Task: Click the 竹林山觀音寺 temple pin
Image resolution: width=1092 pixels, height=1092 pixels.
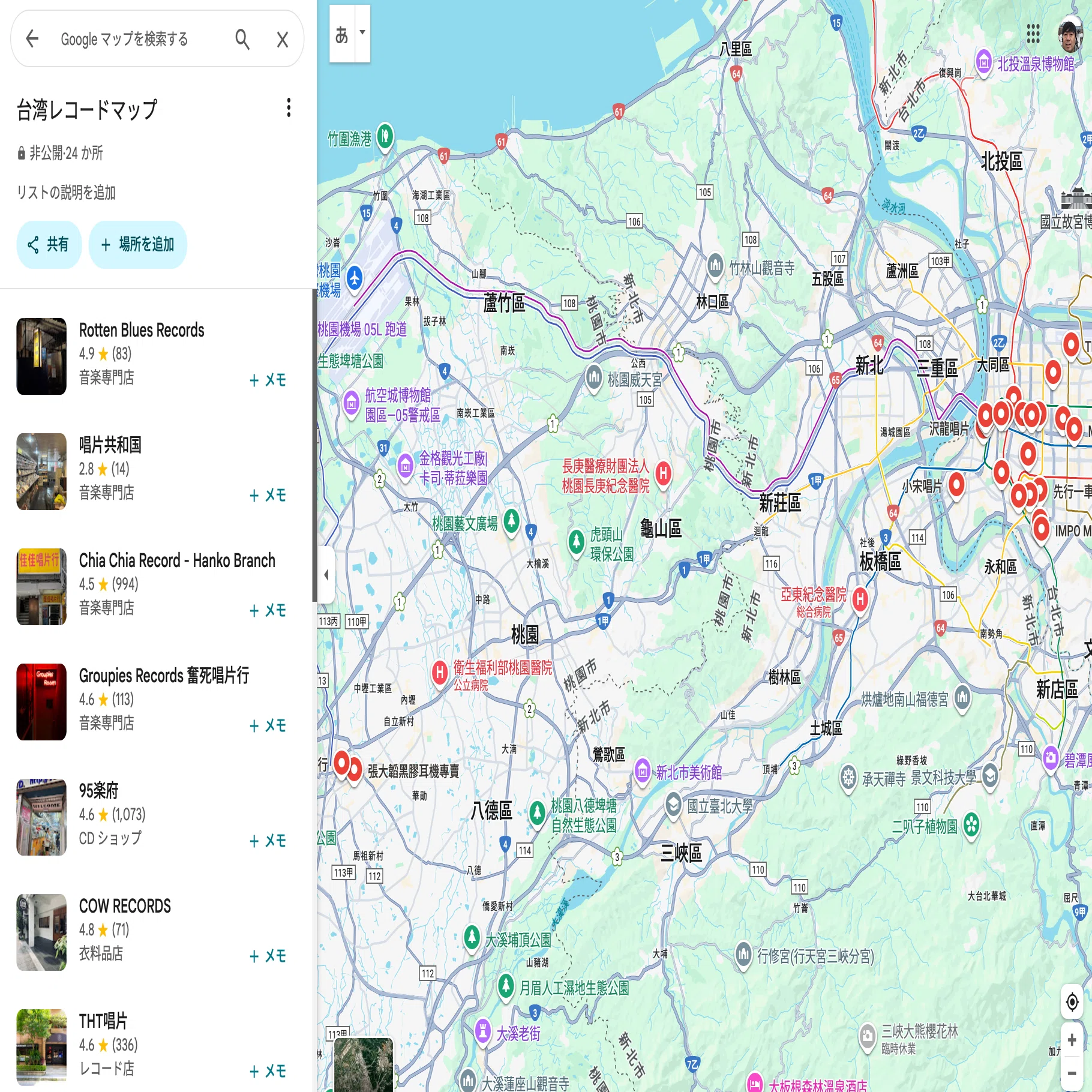Action: [x=715, y=266]
